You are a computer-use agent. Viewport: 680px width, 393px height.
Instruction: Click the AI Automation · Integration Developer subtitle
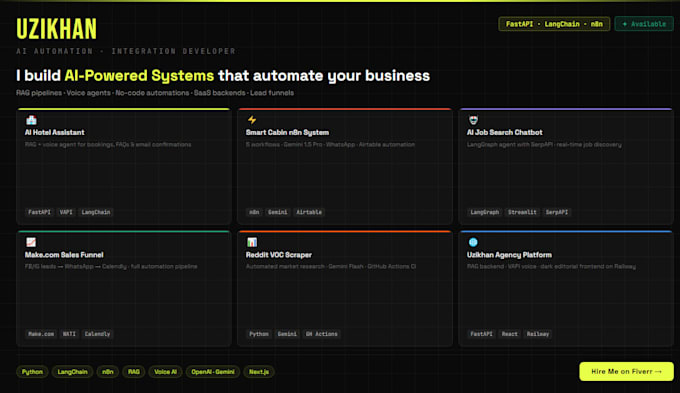click(126, 51)
